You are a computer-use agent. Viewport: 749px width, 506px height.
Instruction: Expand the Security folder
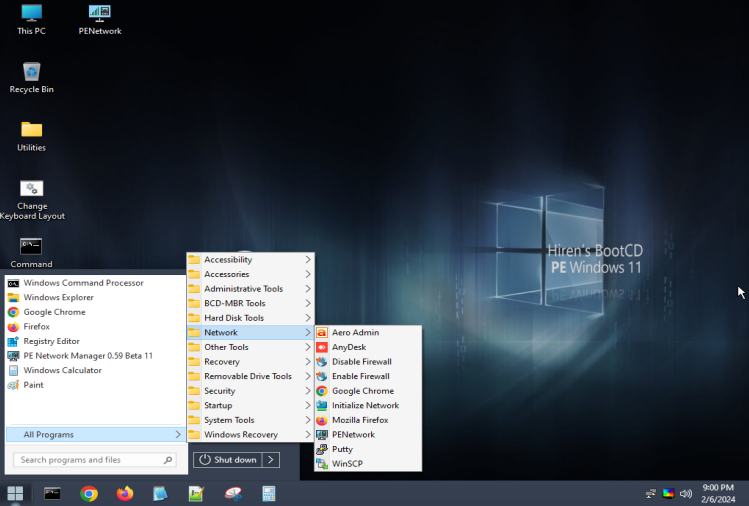pos(250,391)
